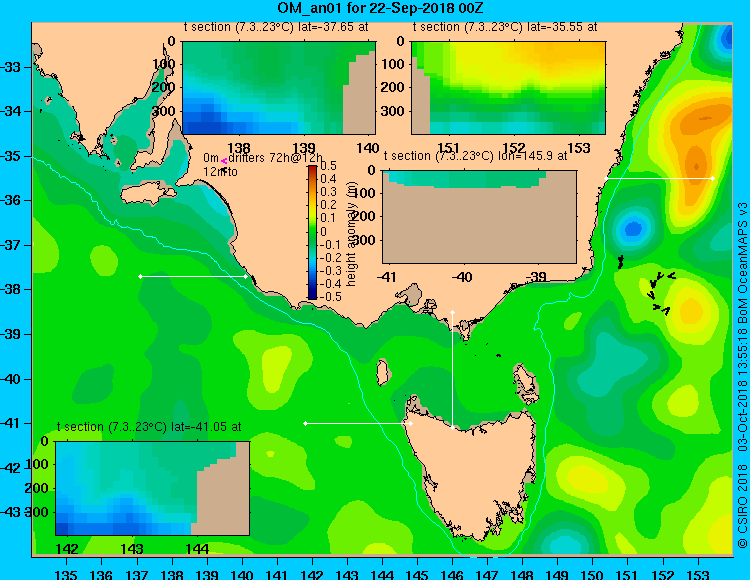Click the vertical white transect line across Bass Strait
This screenshot has width=750, height=580.
coord(452,370)
